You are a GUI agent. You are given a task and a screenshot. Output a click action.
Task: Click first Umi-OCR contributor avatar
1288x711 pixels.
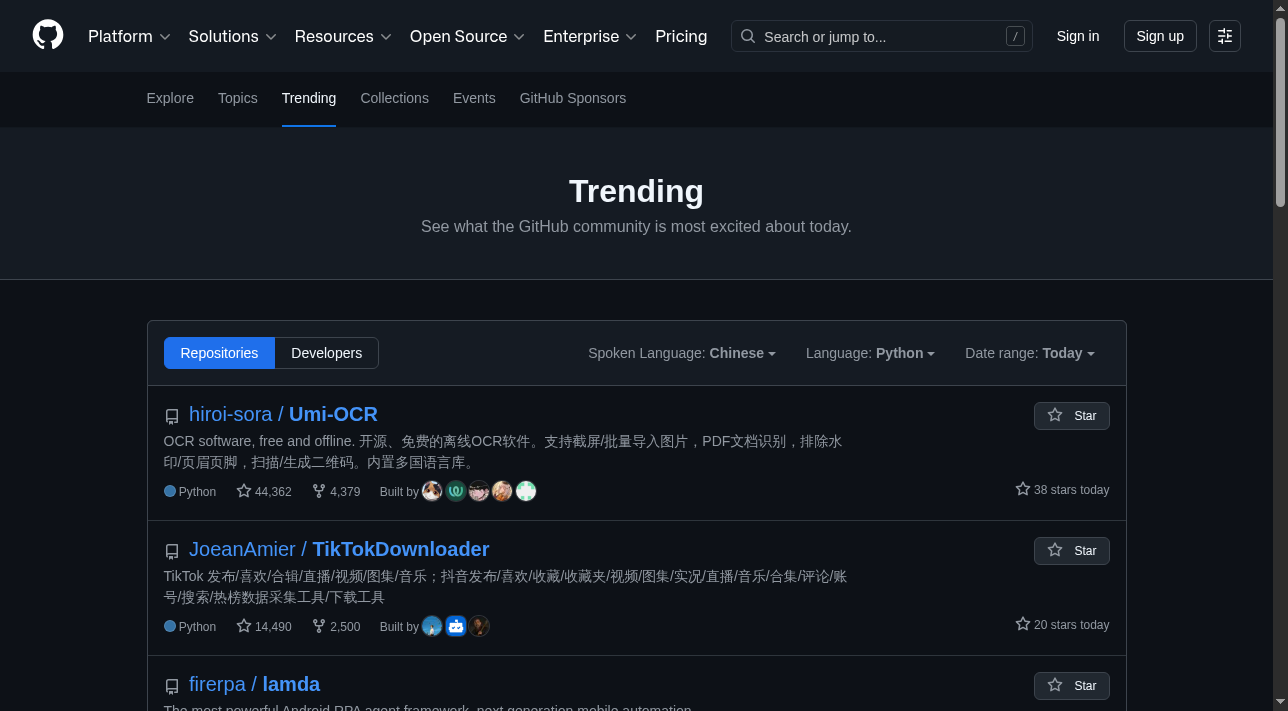click(432, 491)
